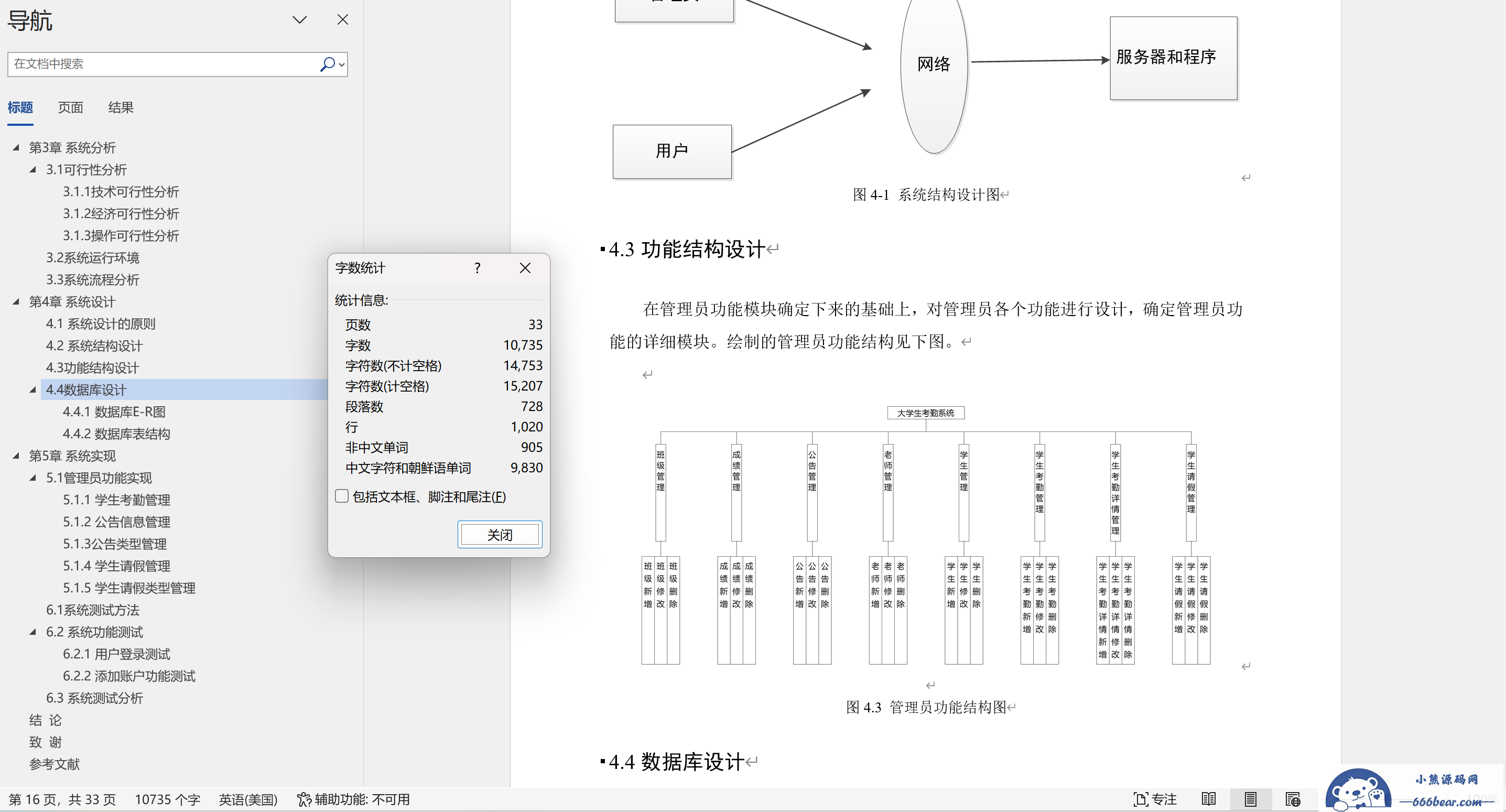Go to heading 4.4.2 数据库表结构
This screenshot has height=812, width=1506.
(116, 434)
